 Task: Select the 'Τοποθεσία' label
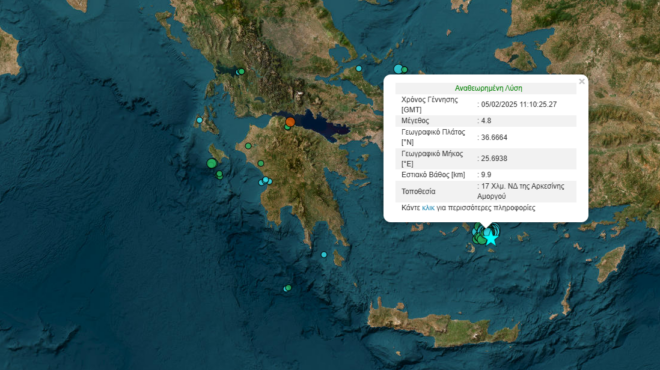pos(418,192)
